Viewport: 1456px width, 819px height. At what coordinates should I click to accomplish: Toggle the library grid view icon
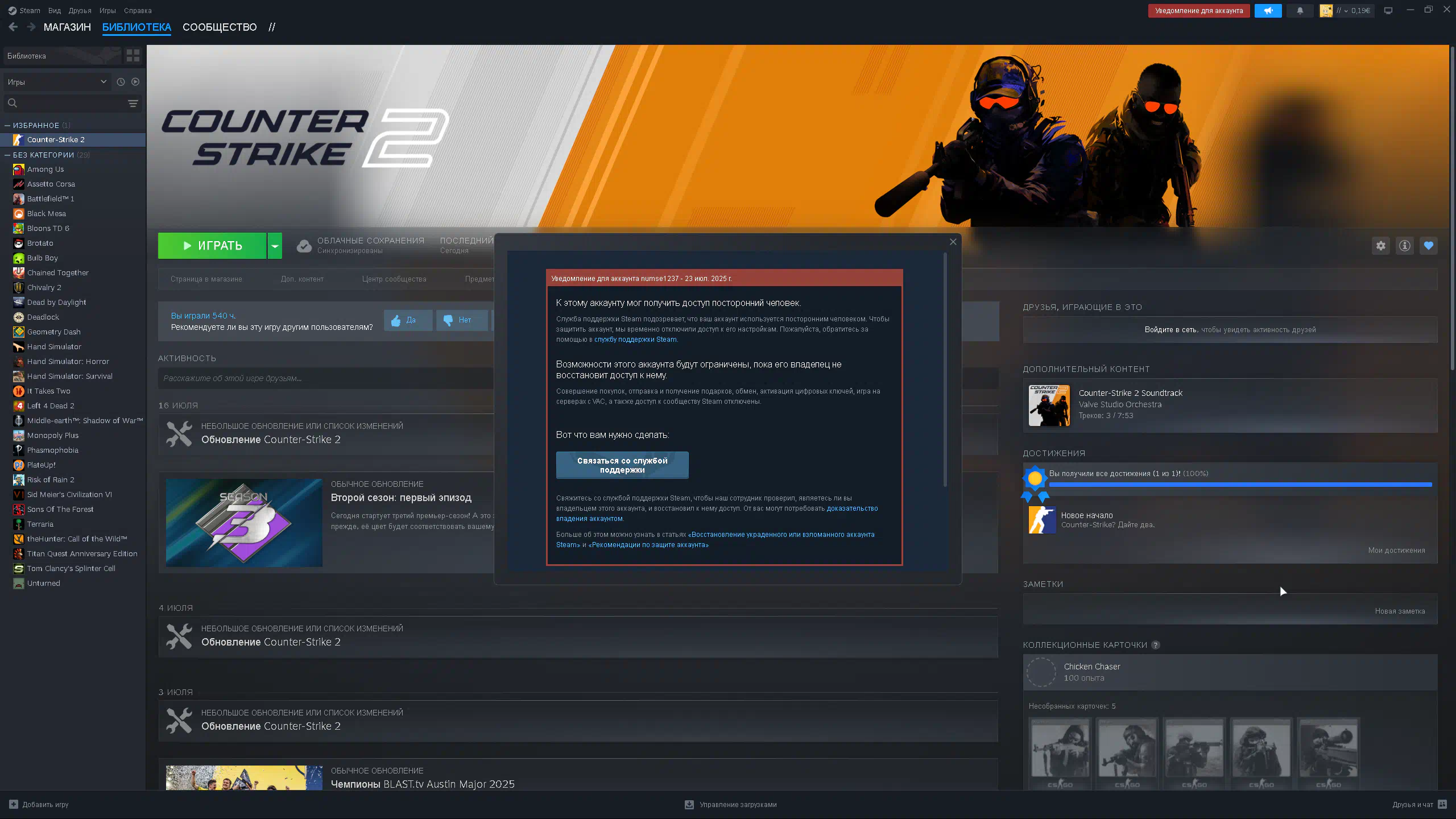click(x=133, y=55)
